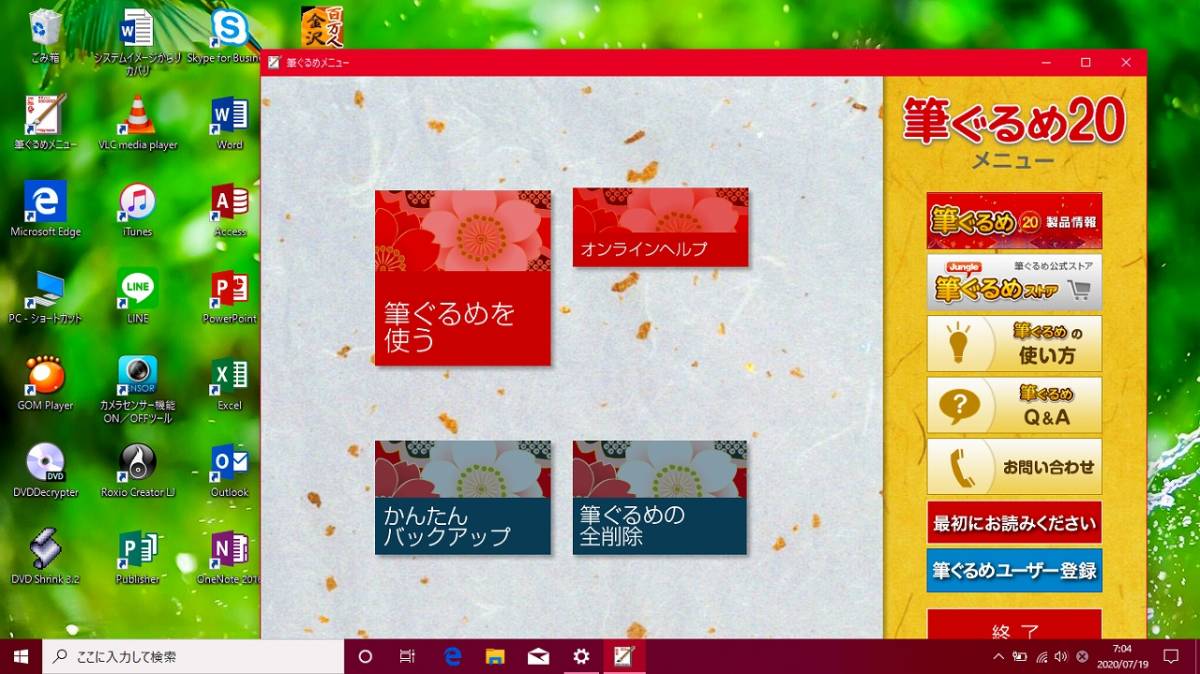Open the かんたんバックアップ tile
The height and width of the screenshot is (674, 1200).
tap(462, 497)
